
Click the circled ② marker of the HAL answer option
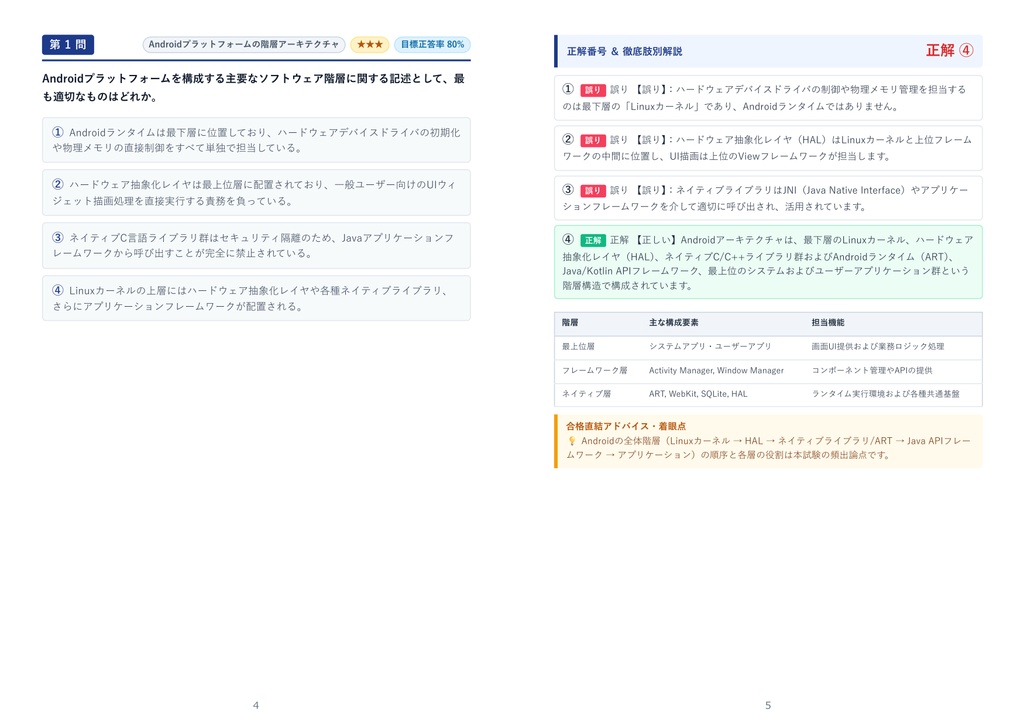click(x=58, y=184)
